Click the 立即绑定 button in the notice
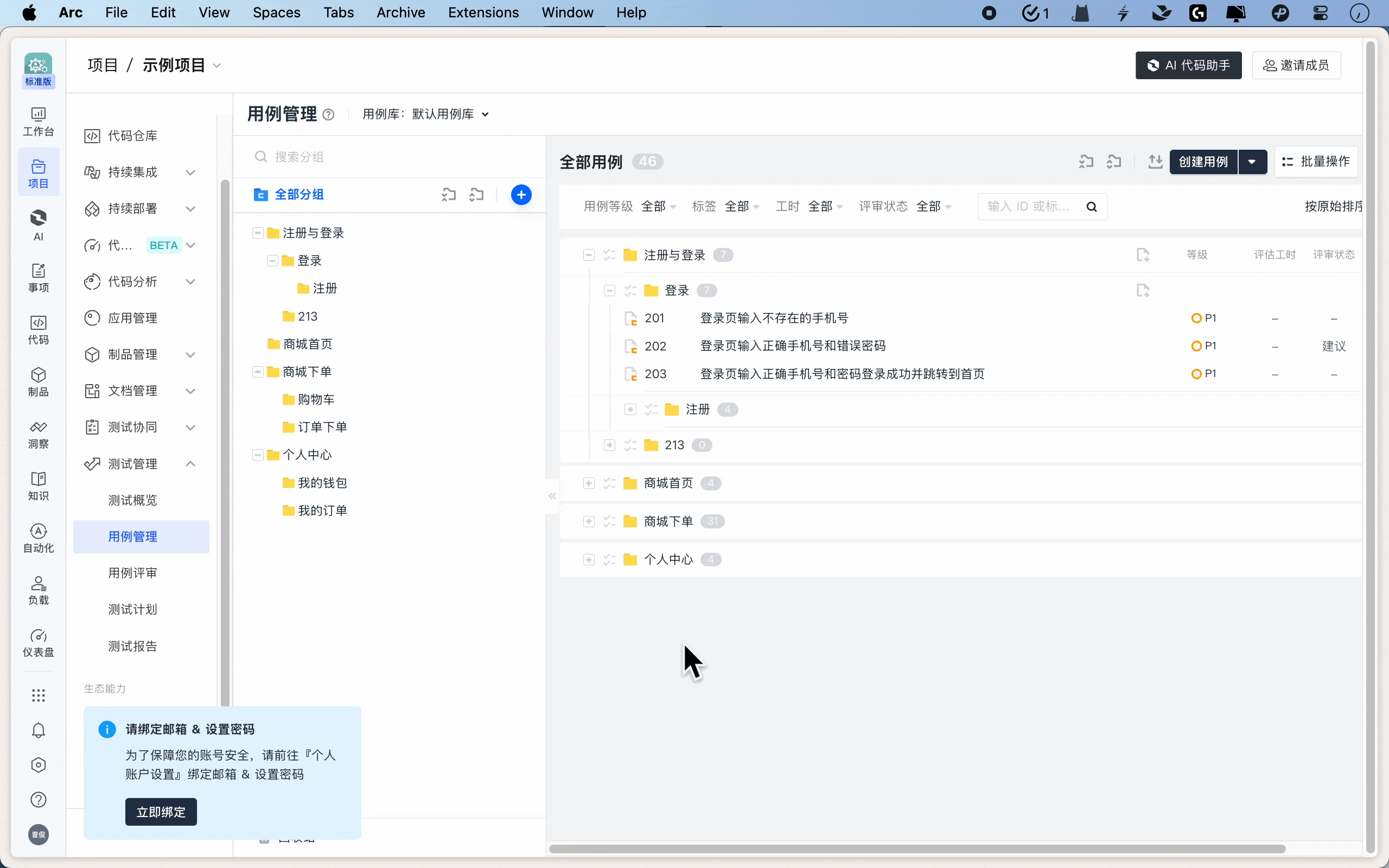Viewport: 1389px width, 868px height. click(x=160, y=812)
